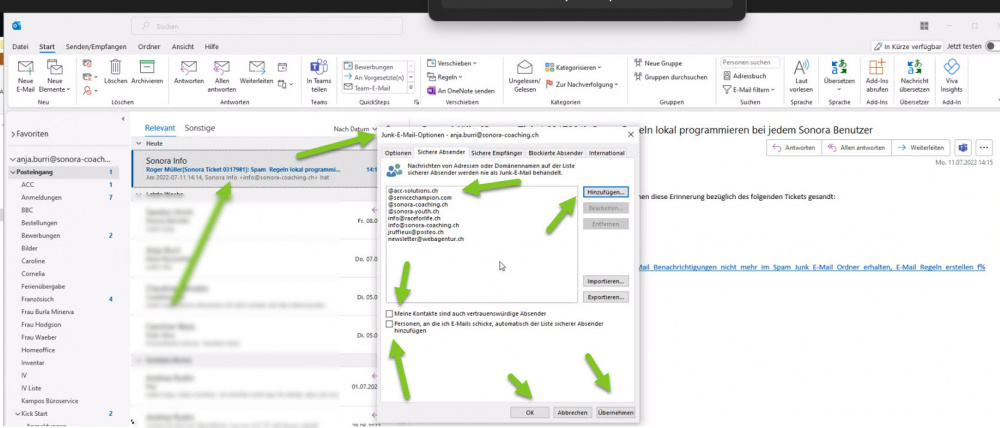The height and width of the screenshot is (428, 1000).
Task: Delete the message with the Löschen trash icon
Action: tap(115, 73)
